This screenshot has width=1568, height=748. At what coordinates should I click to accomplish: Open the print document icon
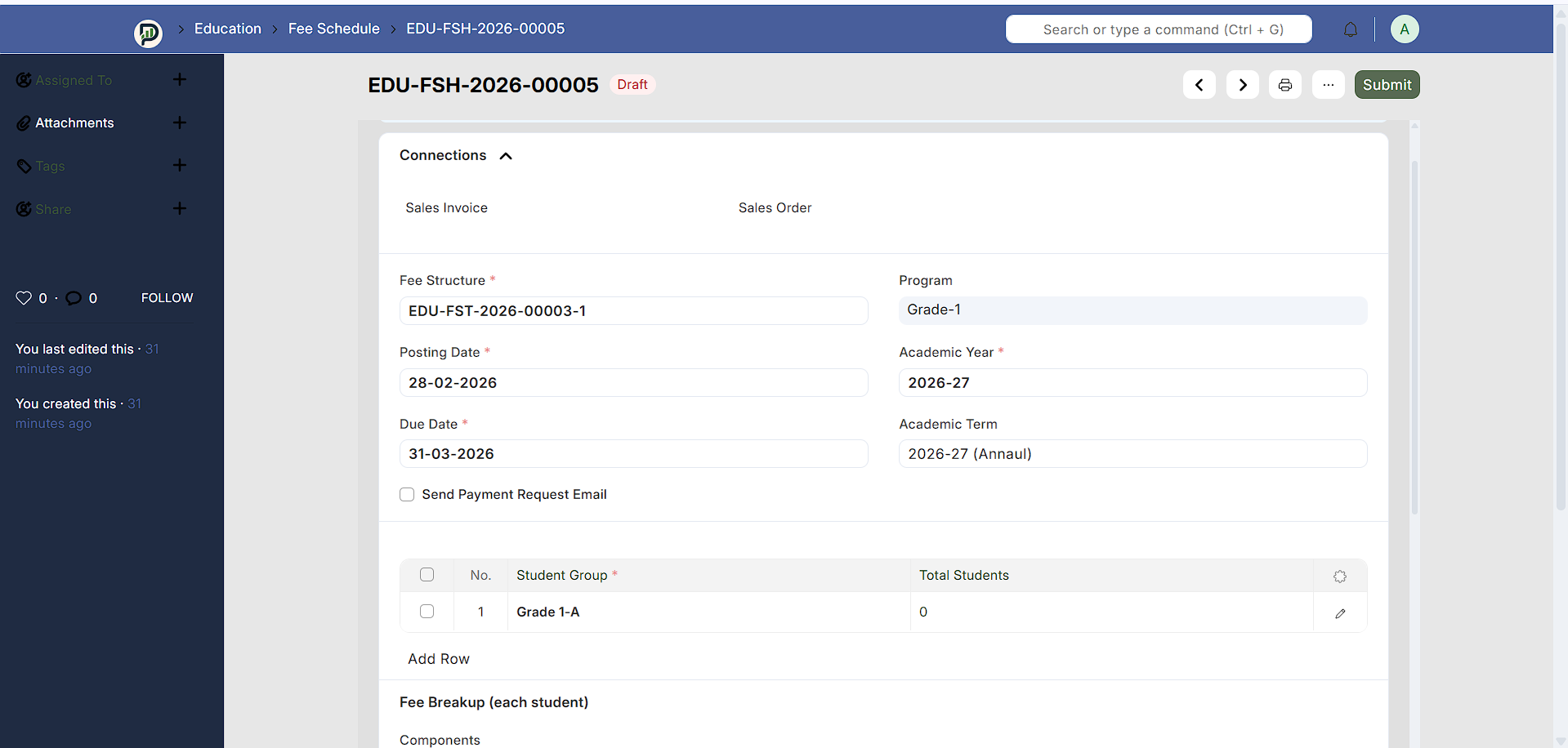tap(1285, 85)
